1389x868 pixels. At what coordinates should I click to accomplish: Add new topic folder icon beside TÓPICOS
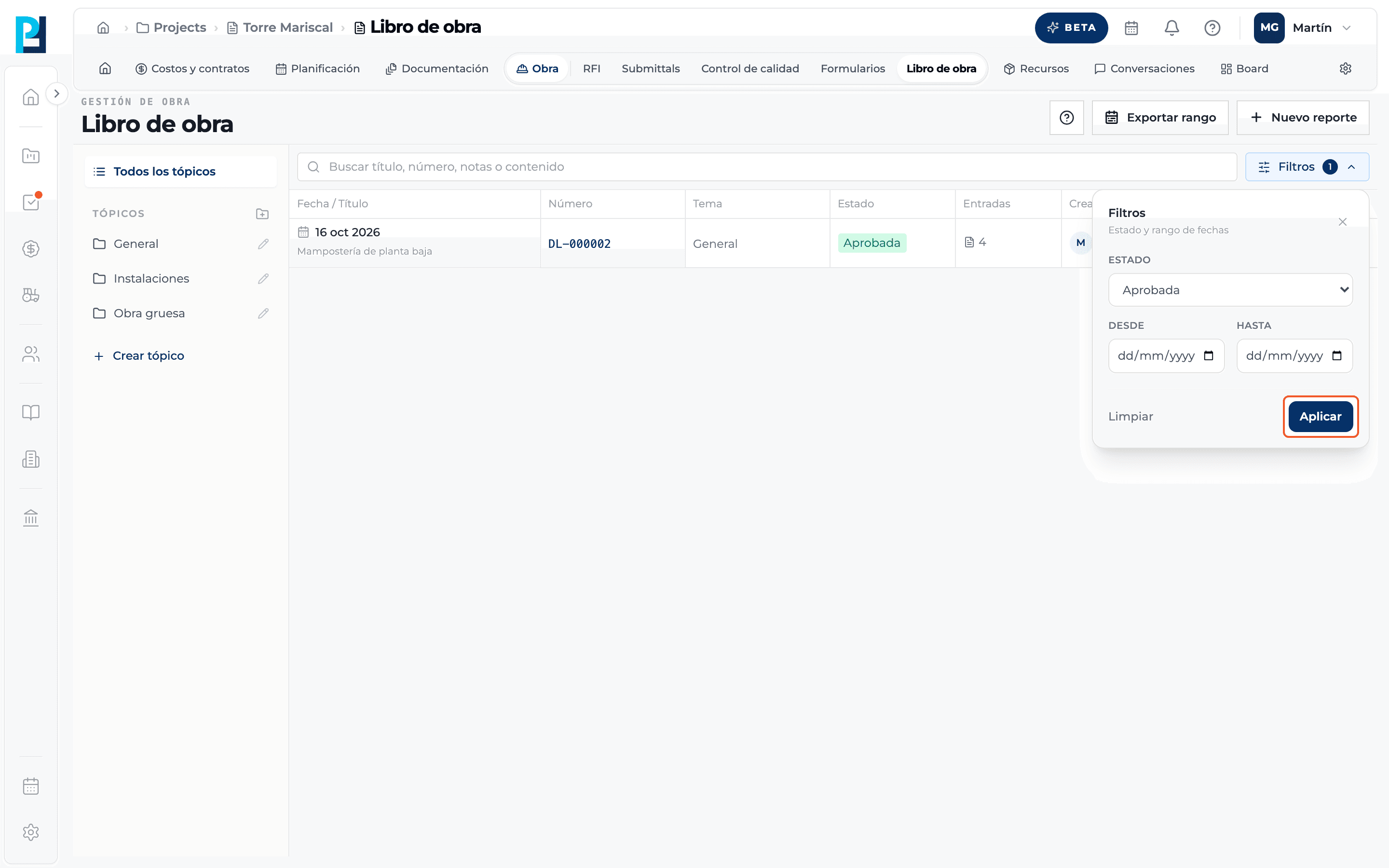[262, 214]
